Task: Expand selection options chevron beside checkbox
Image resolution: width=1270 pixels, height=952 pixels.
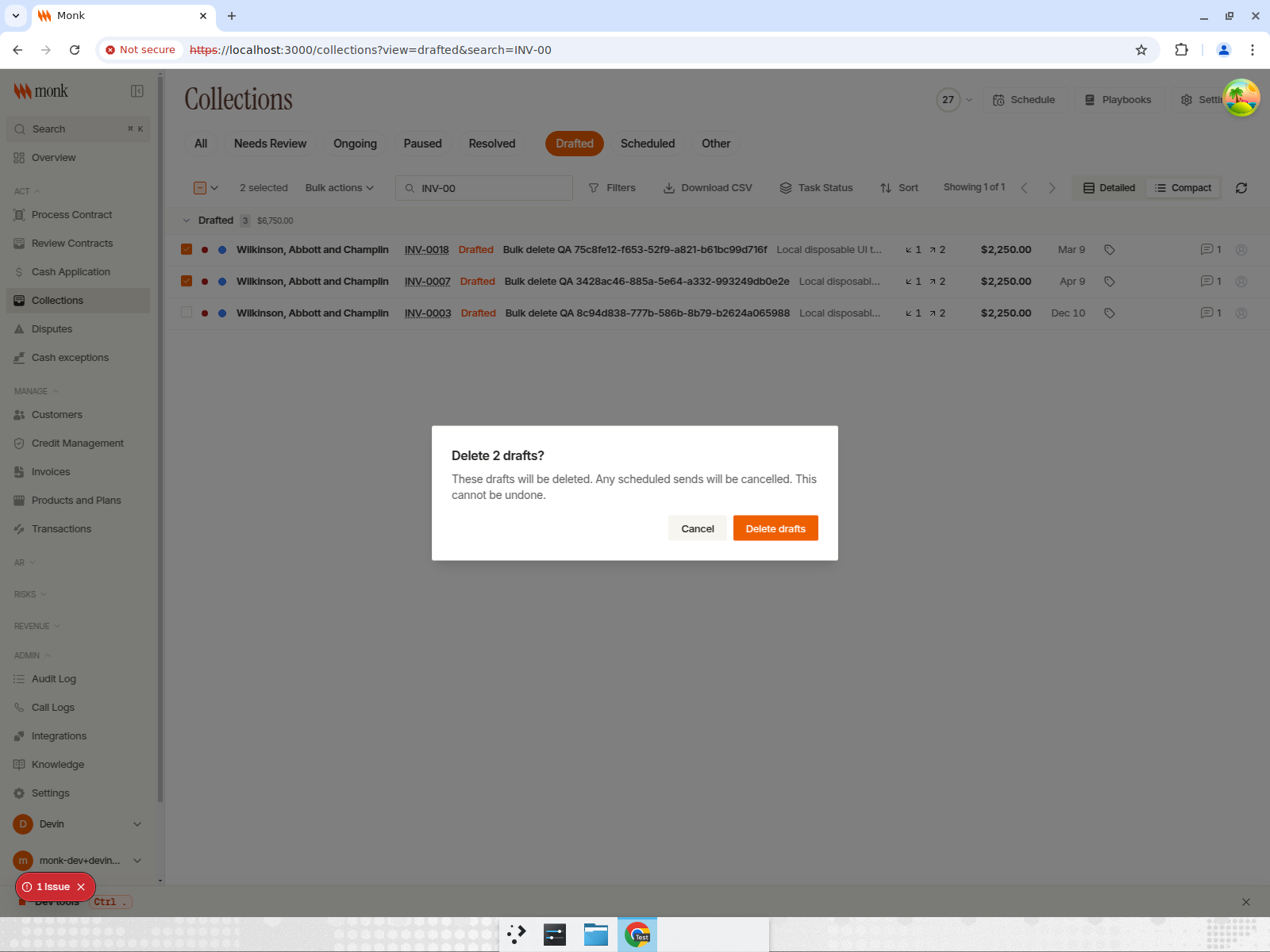Action: (214, 188)
